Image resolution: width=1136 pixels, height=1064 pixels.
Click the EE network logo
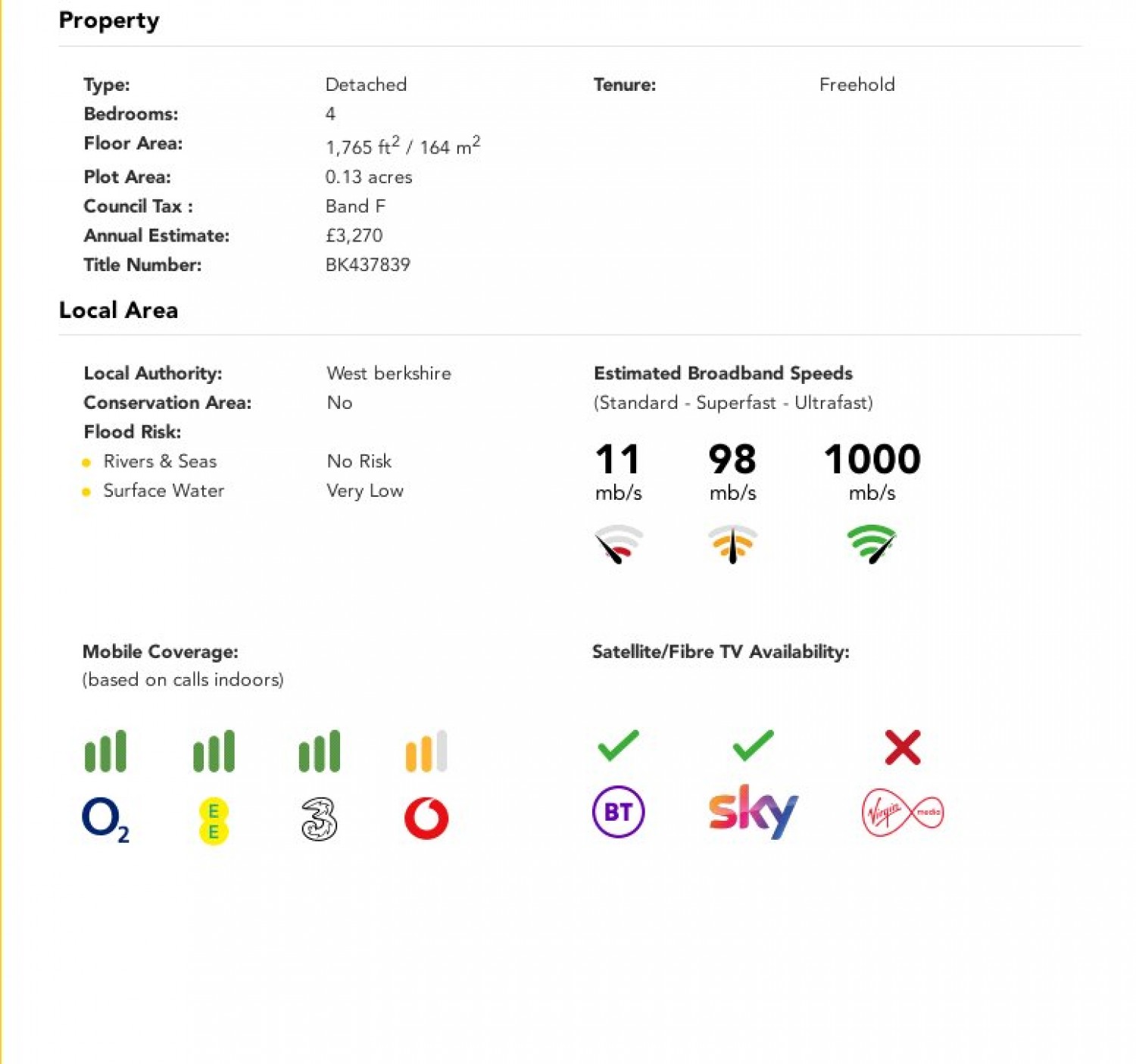pyautogui.click(x=214, y=821)
